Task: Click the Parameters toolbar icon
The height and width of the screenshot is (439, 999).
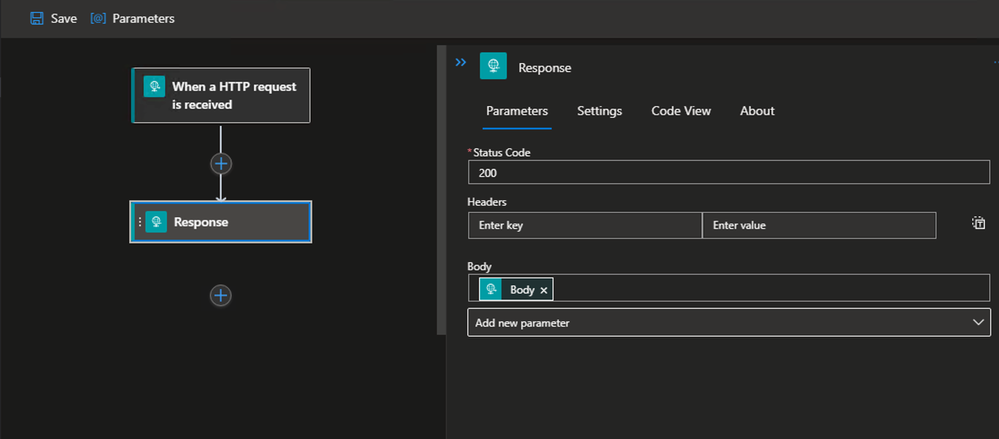Action: (x=98, y=18)
